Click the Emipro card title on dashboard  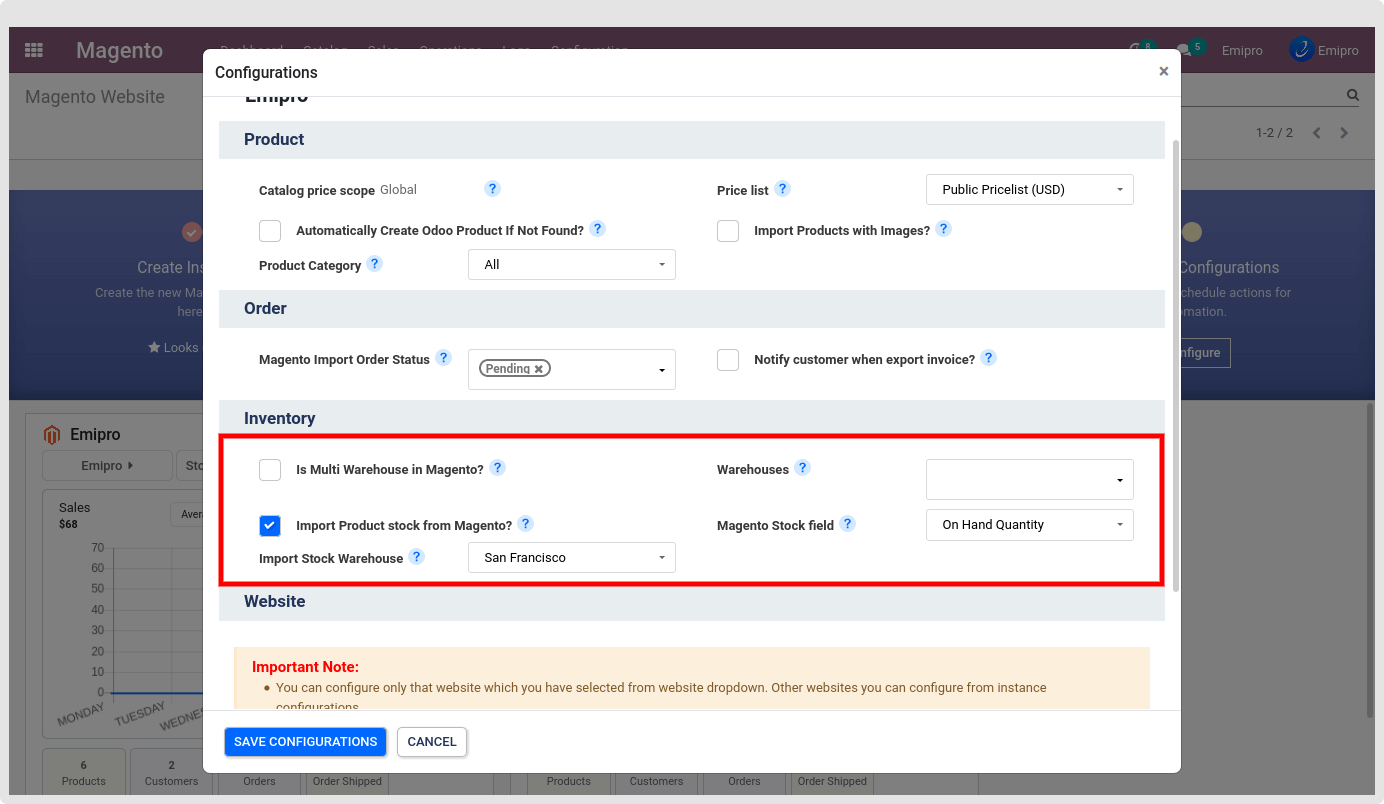tap(95, 435)
